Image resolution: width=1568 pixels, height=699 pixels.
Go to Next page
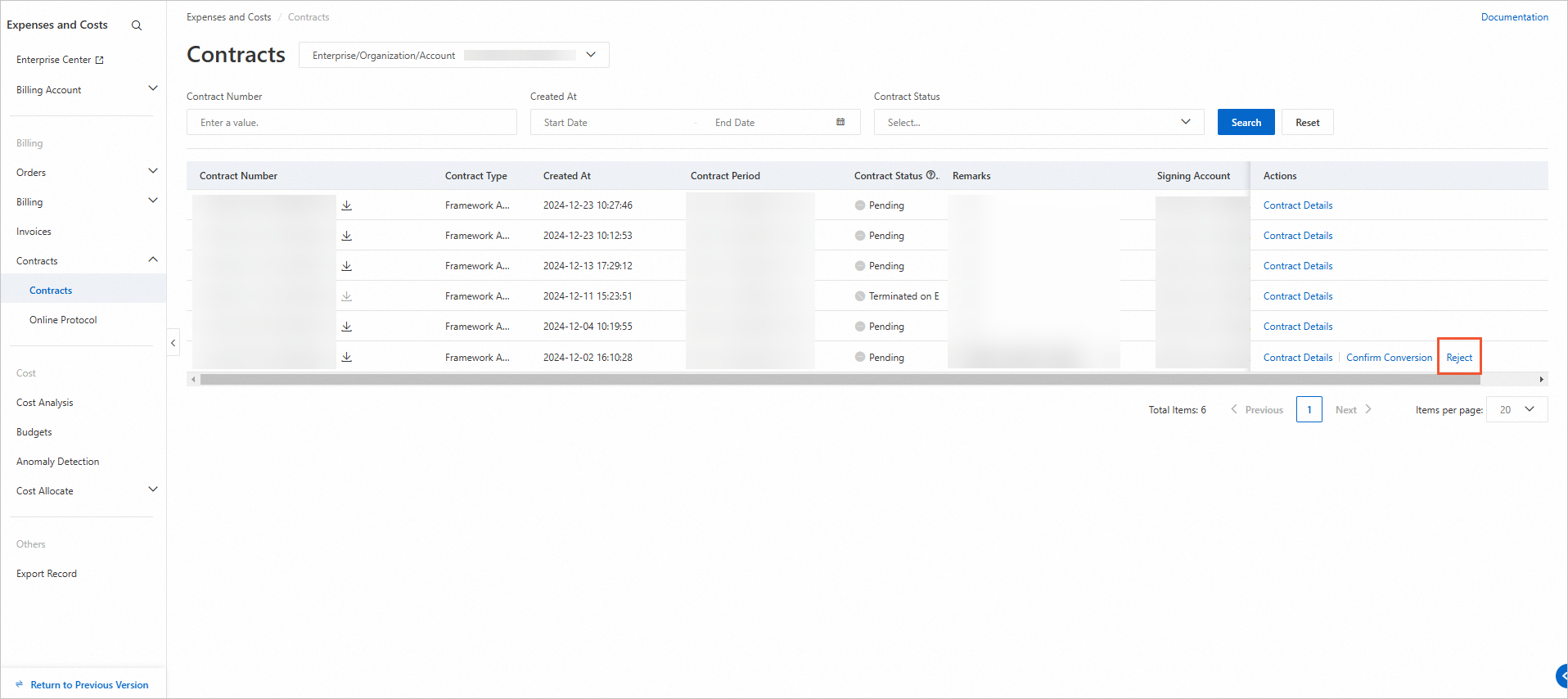[1354, 410]
